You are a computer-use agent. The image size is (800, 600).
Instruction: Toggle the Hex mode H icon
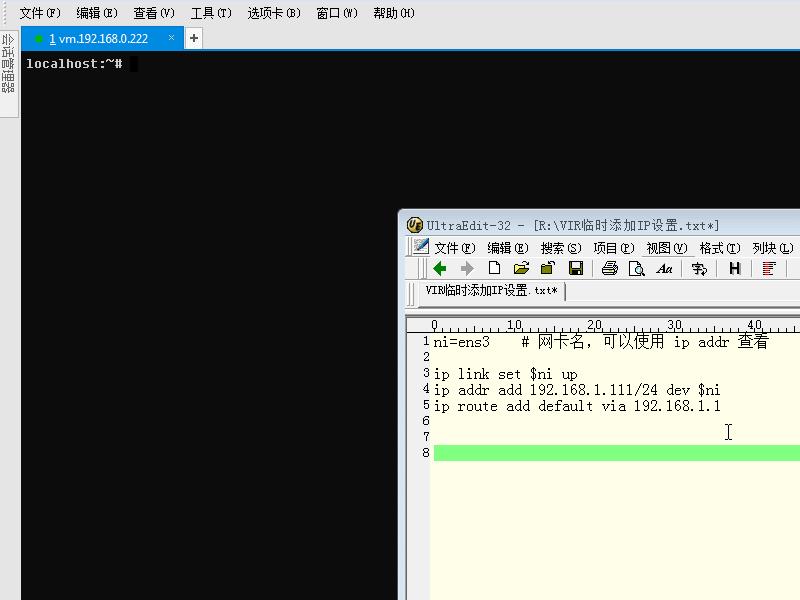(x=735, y=268)
